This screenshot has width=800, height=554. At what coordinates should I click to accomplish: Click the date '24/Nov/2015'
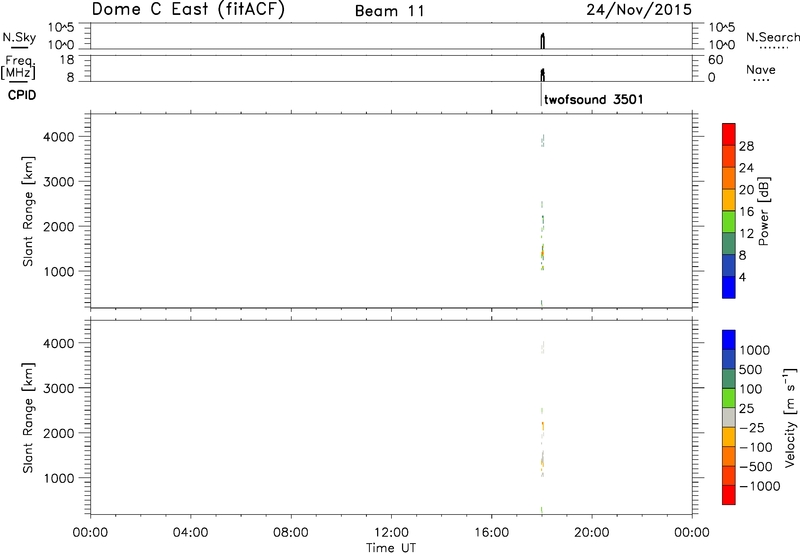coord(639,10)
